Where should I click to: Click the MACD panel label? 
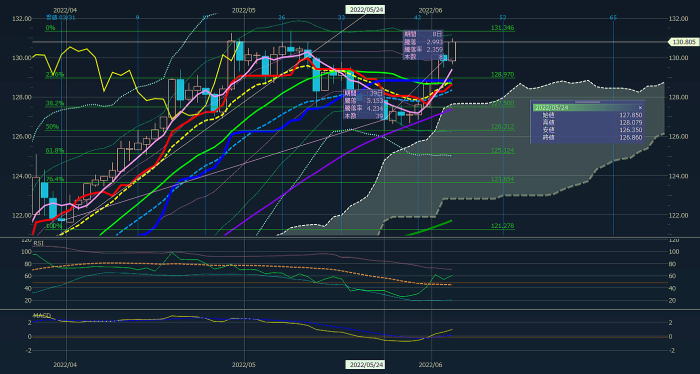(x=42, y=316)
